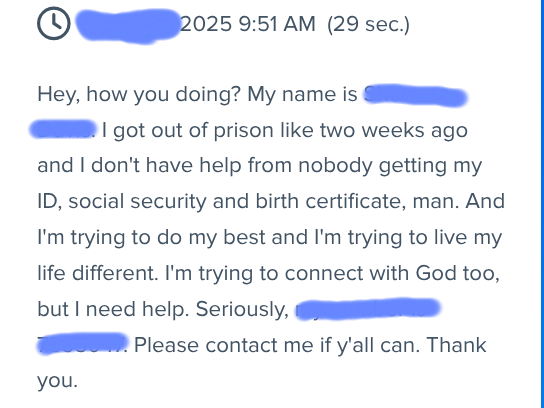Click the word "Seriously," in the transcript

coord(242,309)
